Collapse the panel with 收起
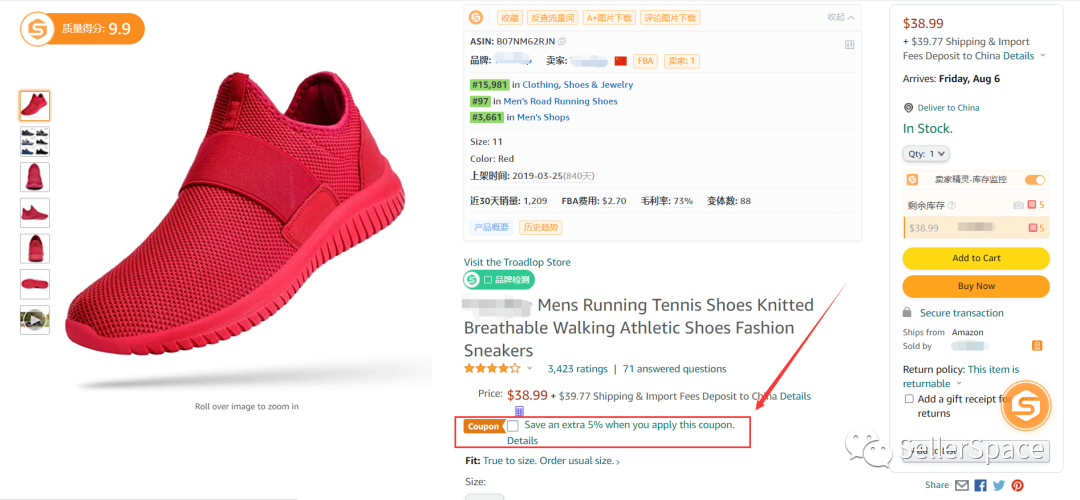1080x500 pixels. tap(841, 17)
